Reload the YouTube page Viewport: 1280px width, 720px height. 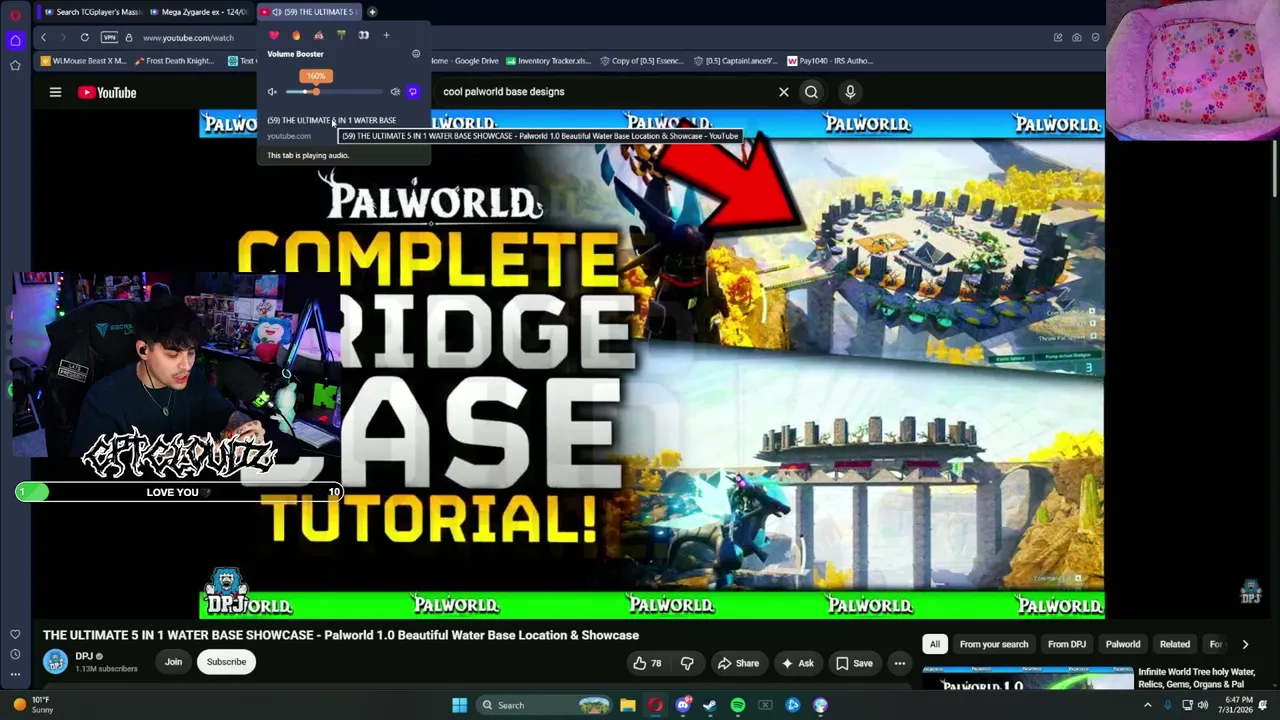point(85,37)
